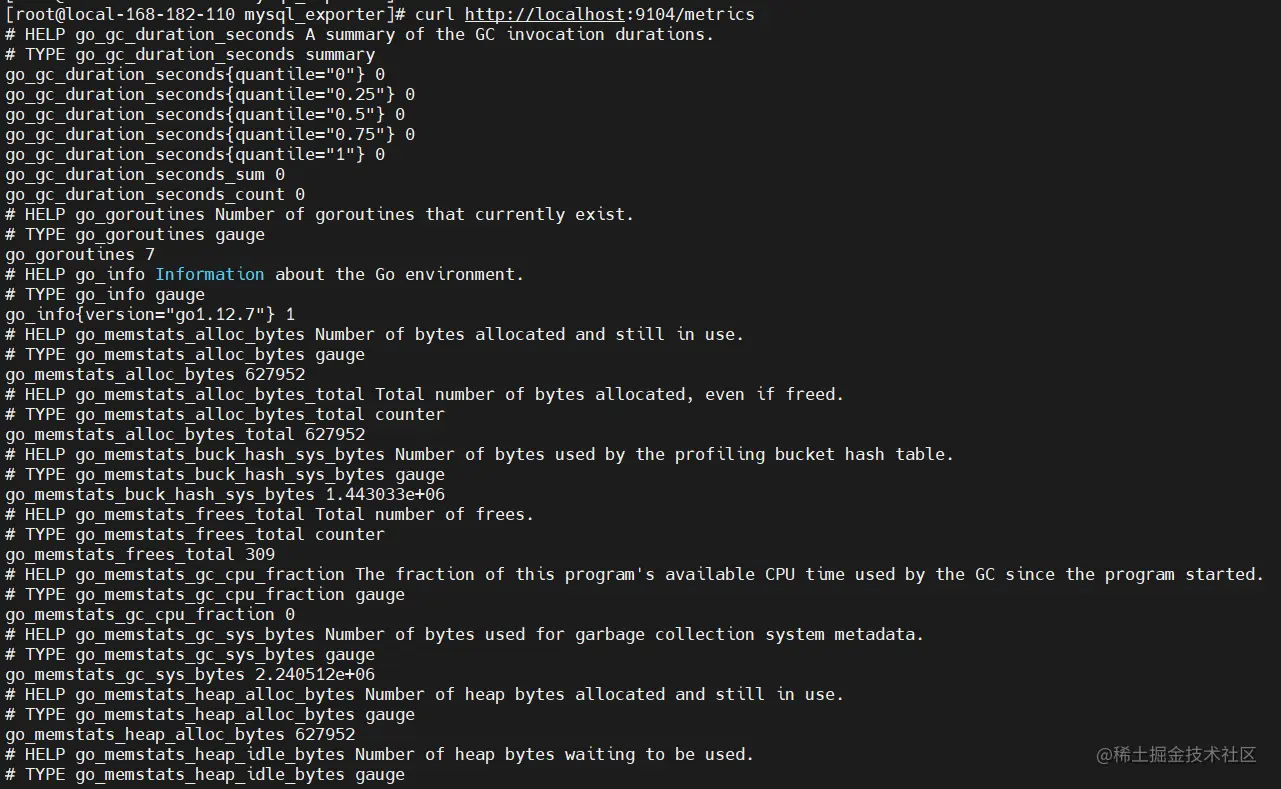1281x789 pixels.
Task: Select the go_memstats_alloc_bytes_total 627952 line
Action: pyautogui.click(x=185, y=434)
